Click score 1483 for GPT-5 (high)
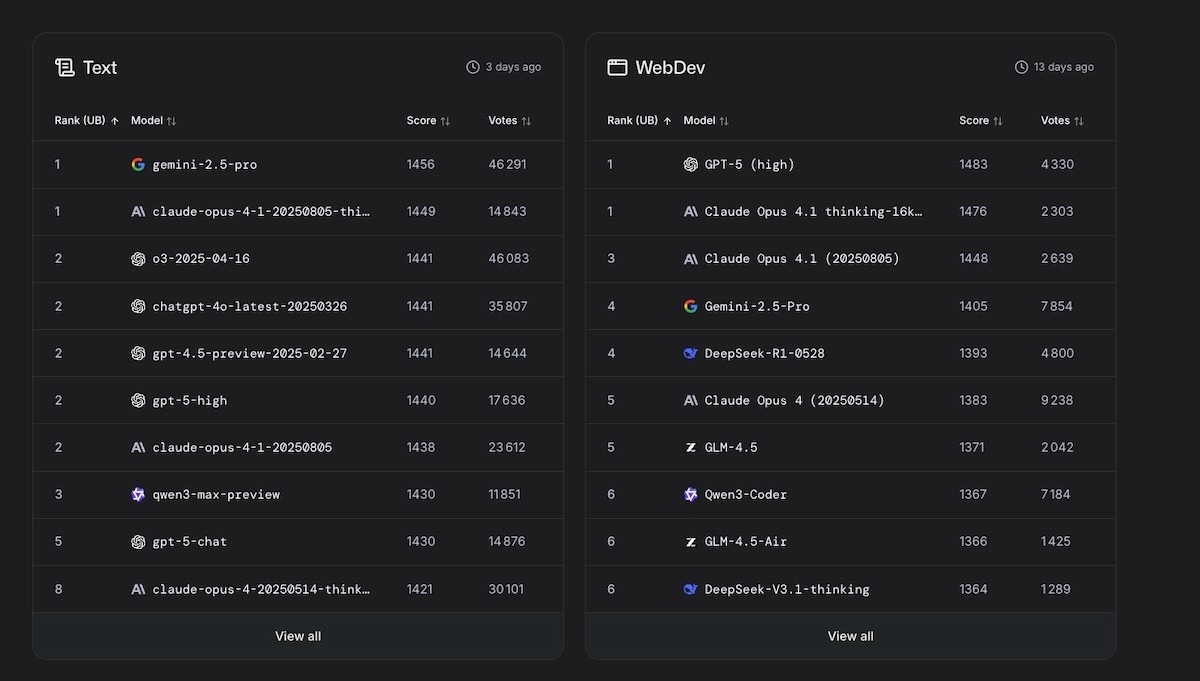The image size is (1200, 681). (x=973, y=164)
